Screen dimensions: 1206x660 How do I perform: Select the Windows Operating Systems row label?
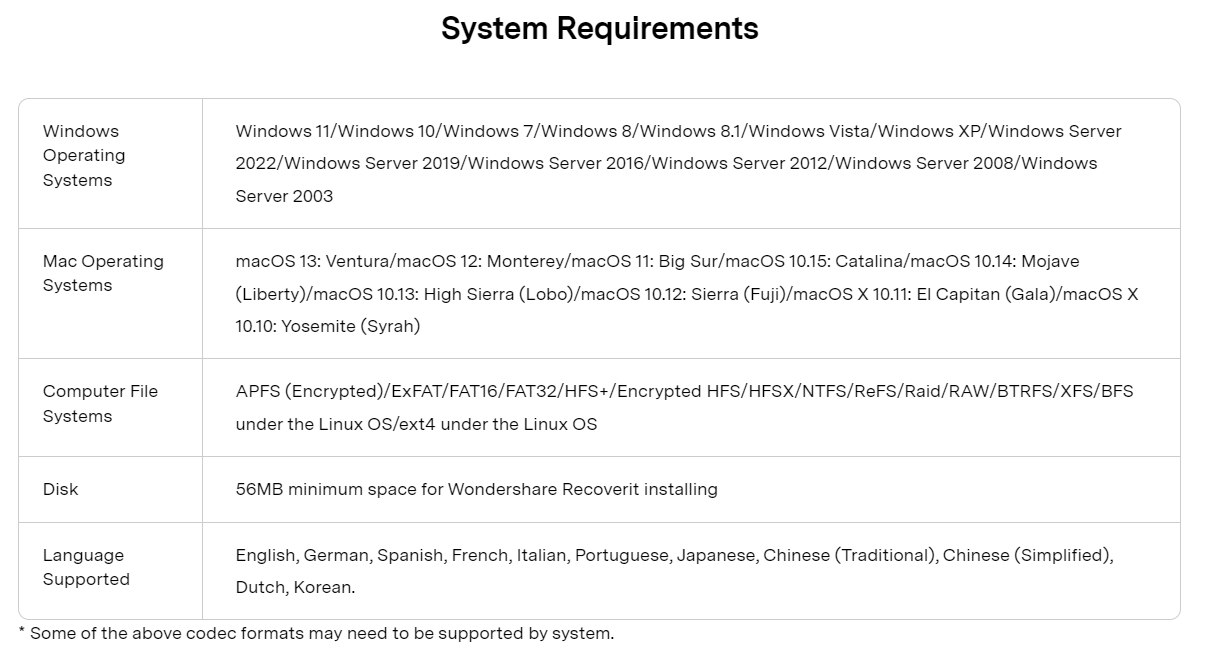(84, 155)
